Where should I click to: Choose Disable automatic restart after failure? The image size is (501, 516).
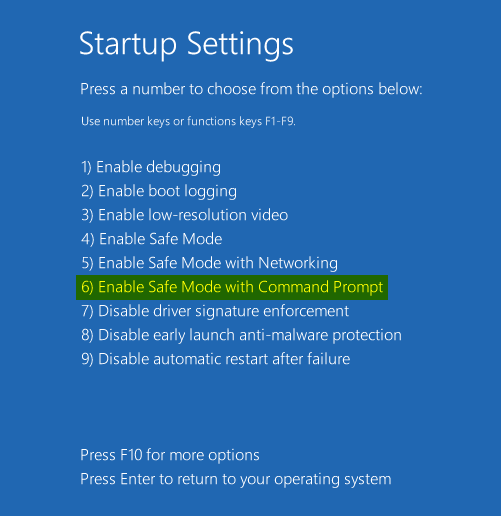point(216,359)
